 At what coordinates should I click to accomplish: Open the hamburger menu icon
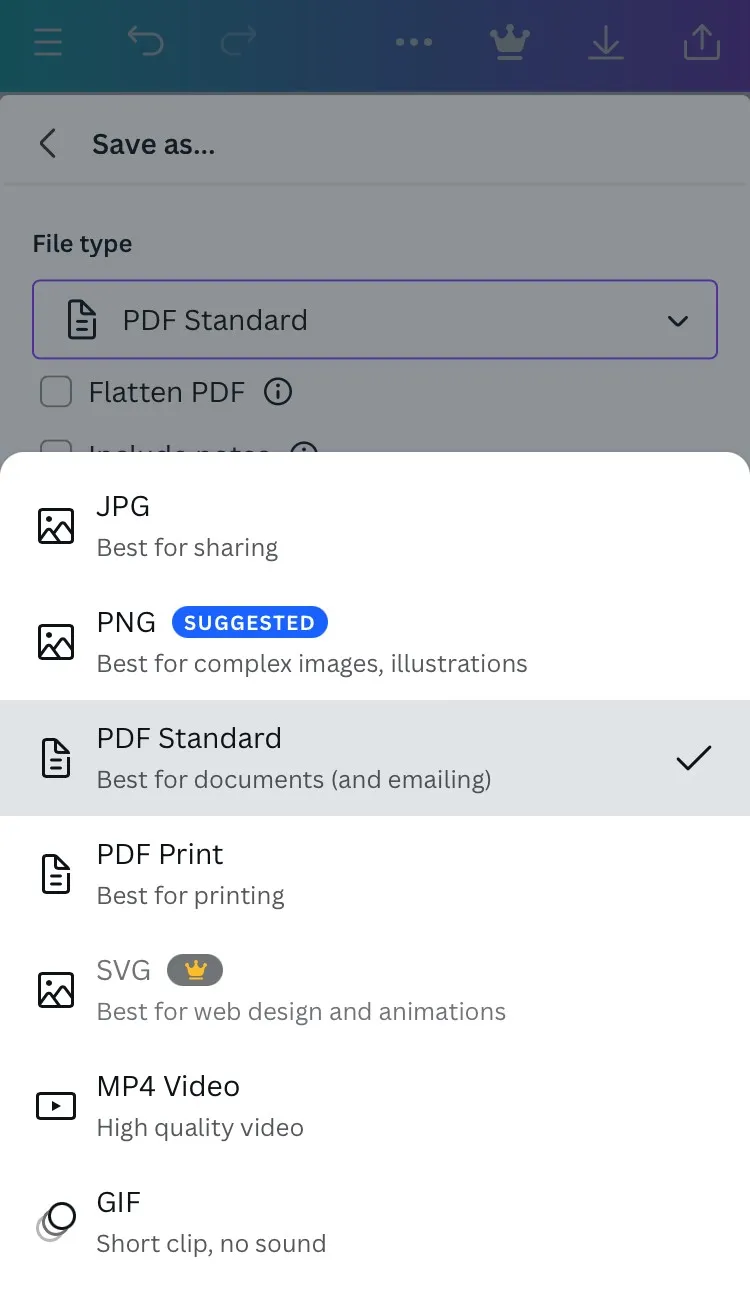click(48, 42)
